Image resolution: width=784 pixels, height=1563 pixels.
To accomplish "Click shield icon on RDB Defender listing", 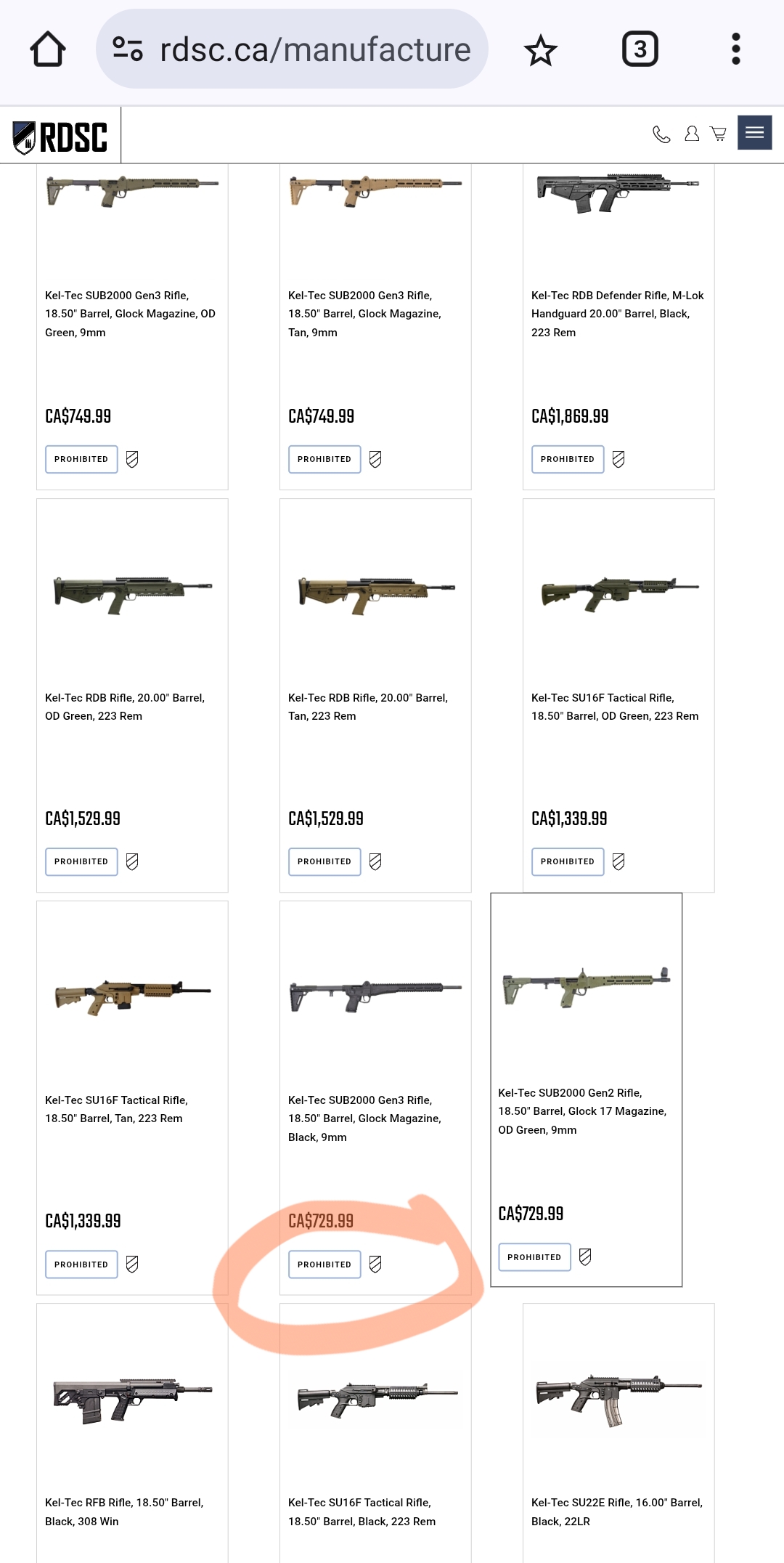I will (x=618, y=459).
